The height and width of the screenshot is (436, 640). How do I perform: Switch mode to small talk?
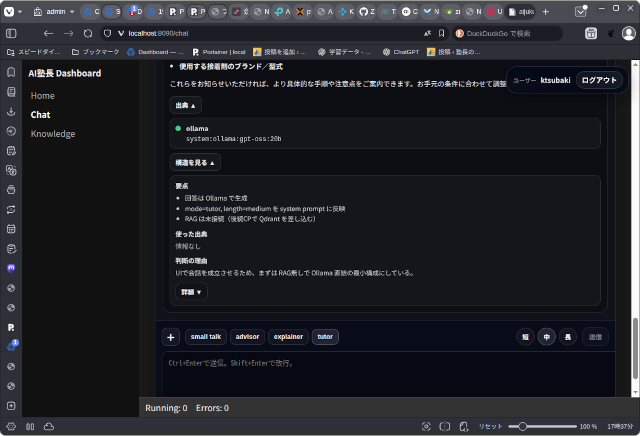(x=206, y=337)
